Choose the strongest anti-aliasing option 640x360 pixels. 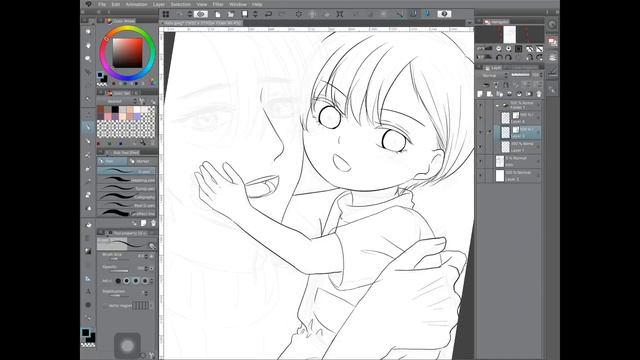pyautogui.click(x=144, y=281)
